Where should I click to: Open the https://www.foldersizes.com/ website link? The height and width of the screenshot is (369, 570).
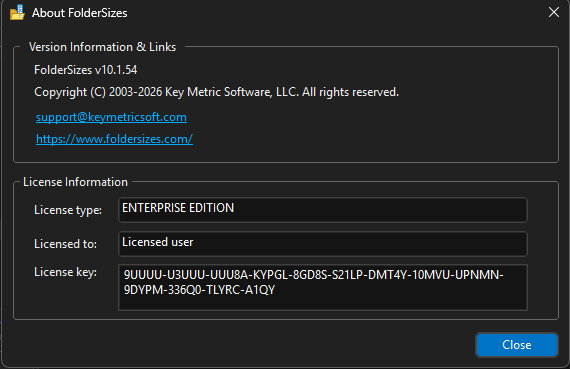tap(114, 139)
